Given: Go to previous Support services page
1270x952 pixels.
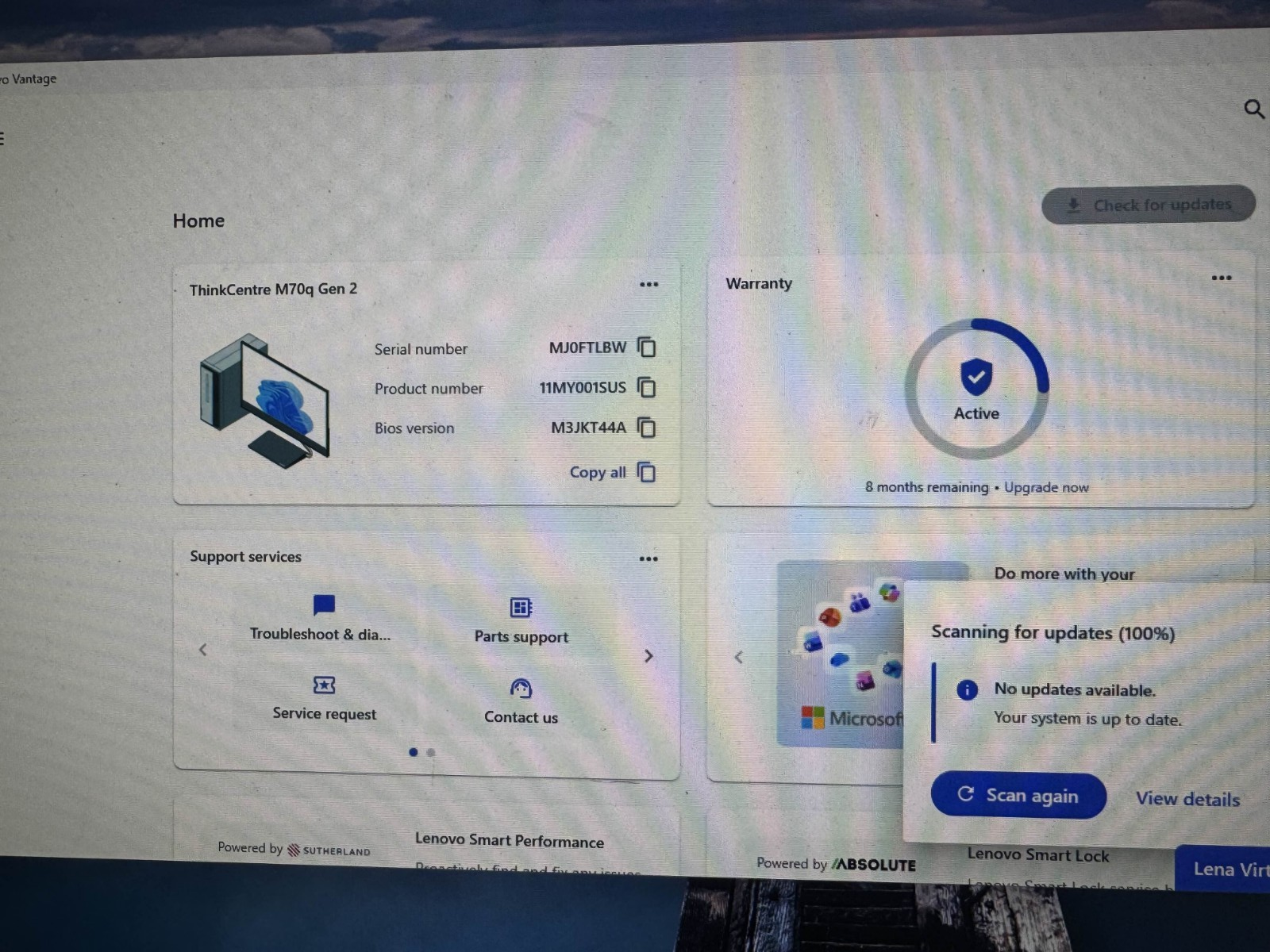Looking at the screenshot, I should click(203, 650).
